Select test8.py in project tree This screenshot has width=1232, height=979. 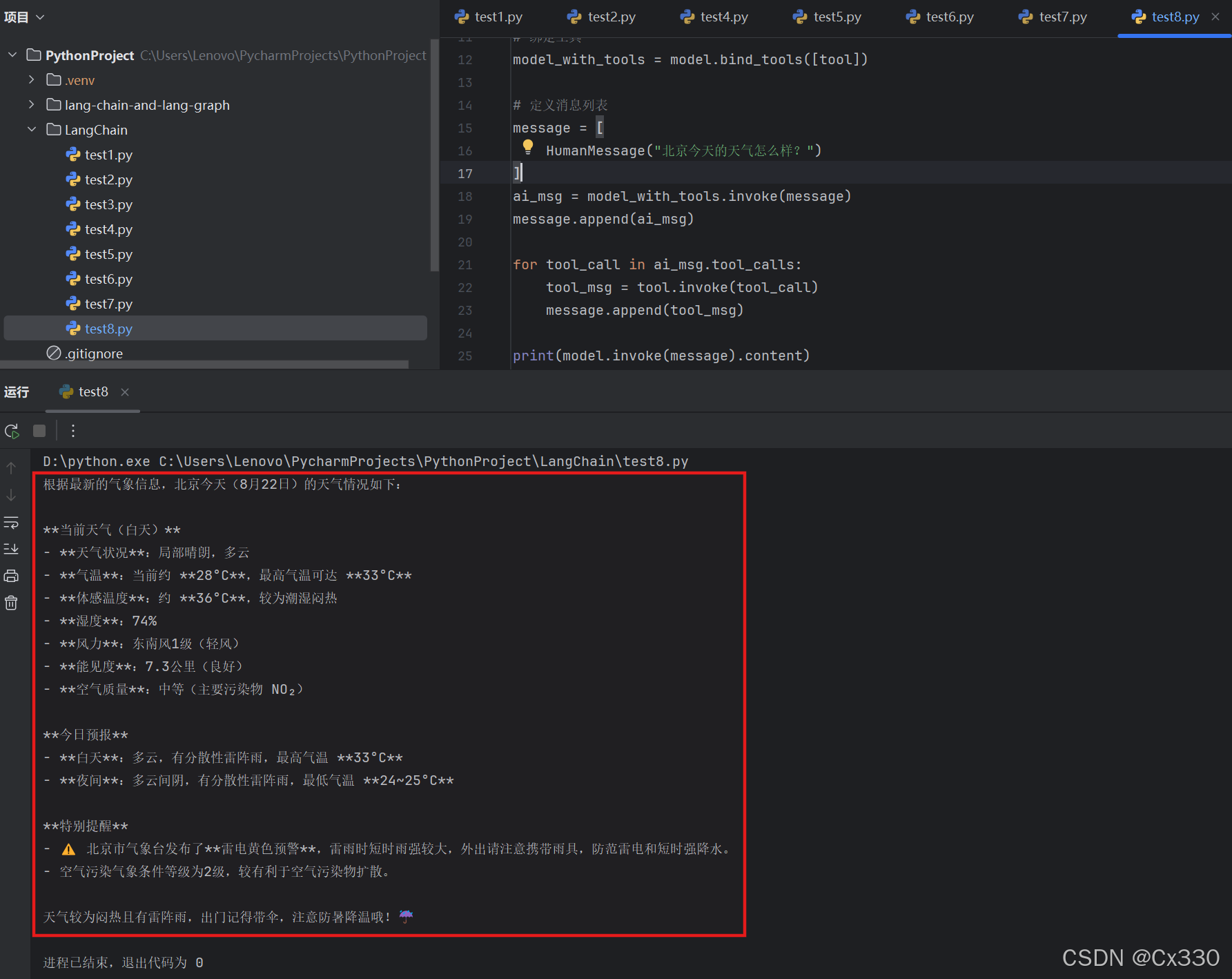[215, 329]
